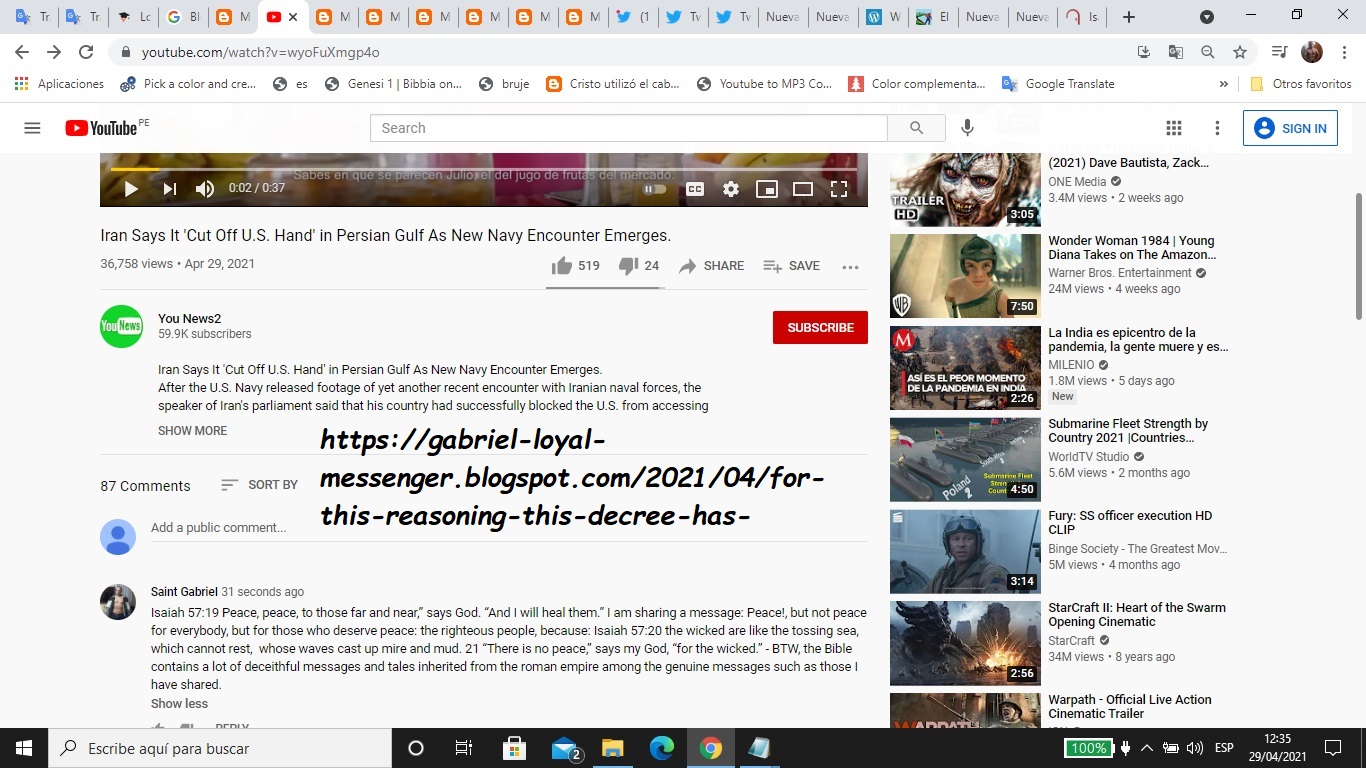1366x768 pixels.
Task: Expand description with SHOW MORE
Action: click(x=192, y=431)
